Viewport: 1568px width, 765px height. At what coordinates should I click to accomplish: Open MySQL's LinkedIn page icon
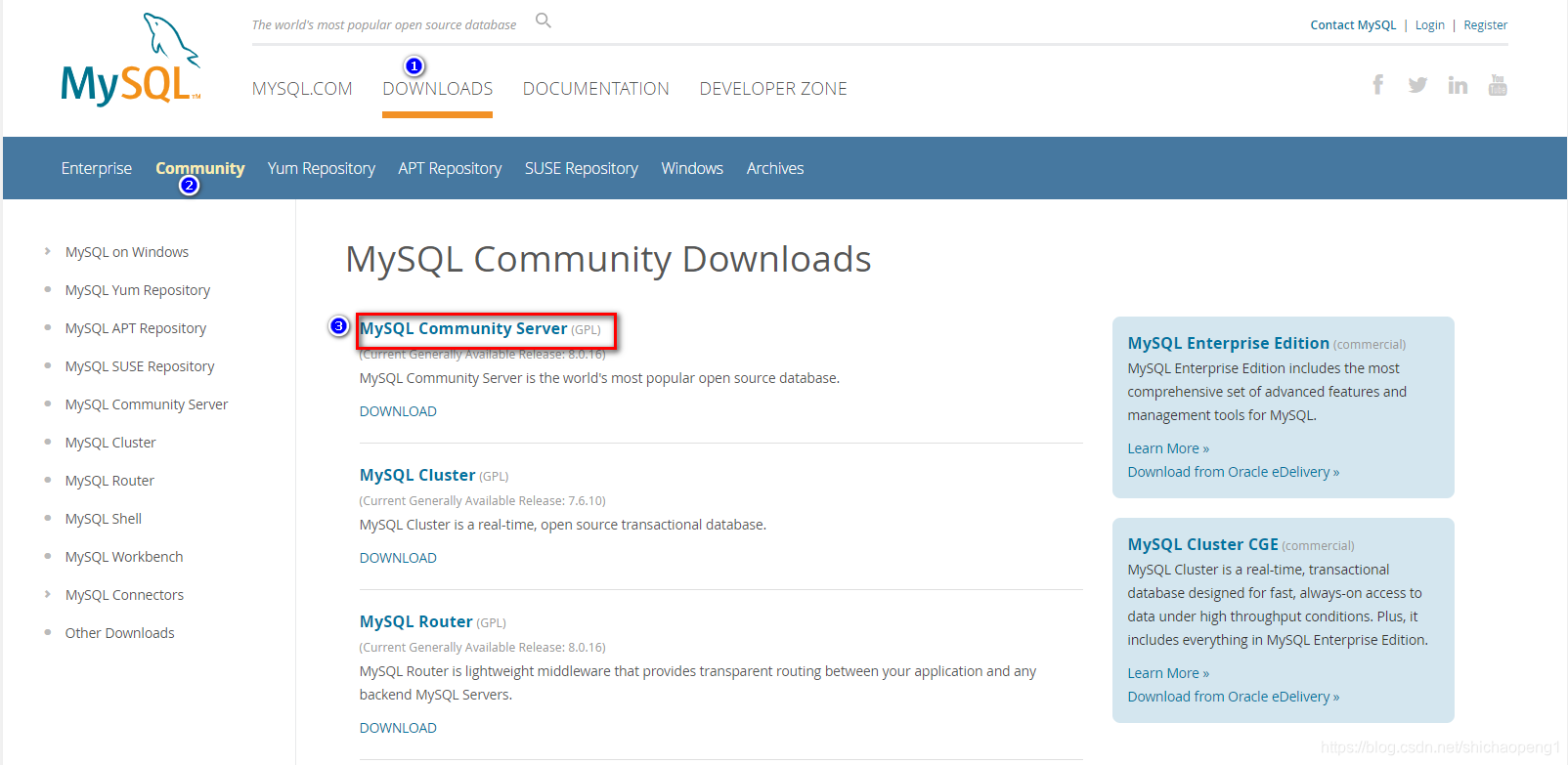tap(1458, 85)
